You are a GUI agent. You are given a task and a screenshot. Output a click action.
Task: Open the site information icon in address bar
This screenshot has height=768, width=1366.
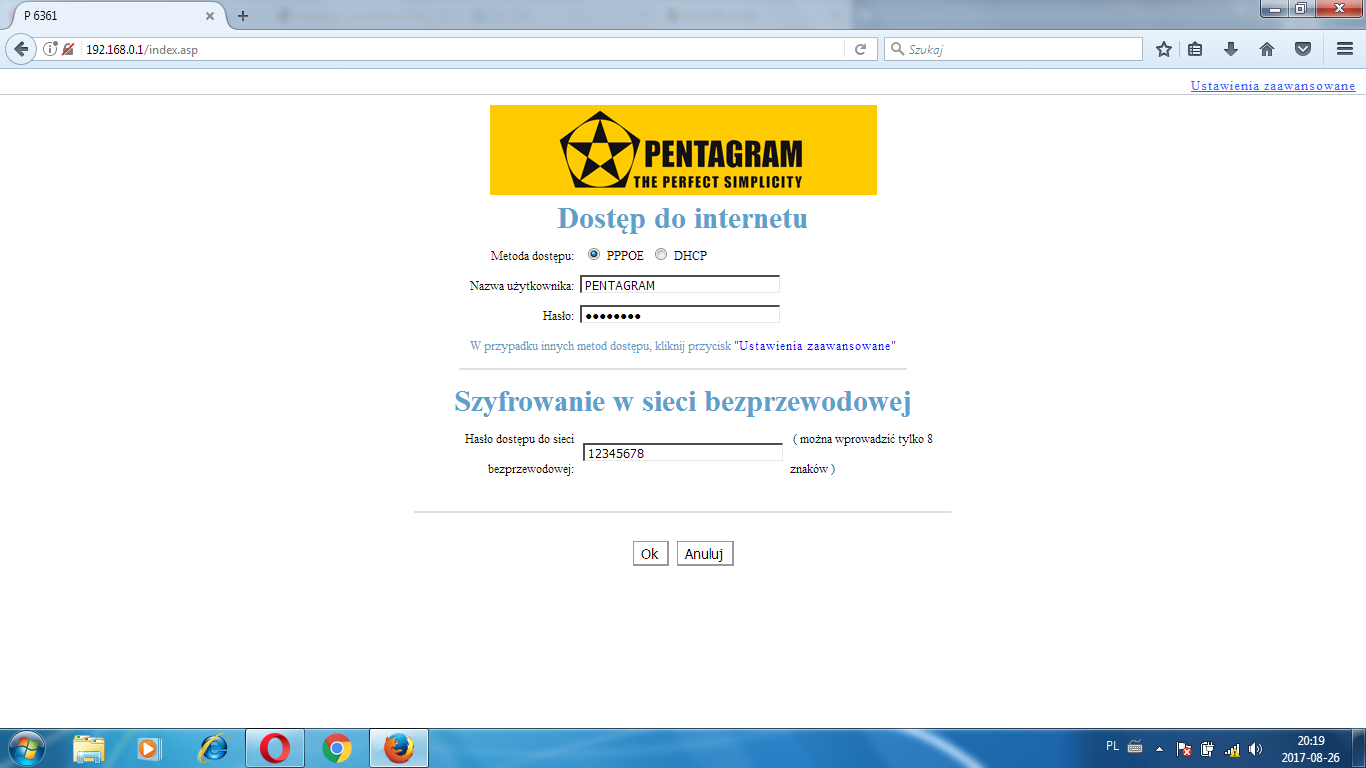(x=50, y=49)
